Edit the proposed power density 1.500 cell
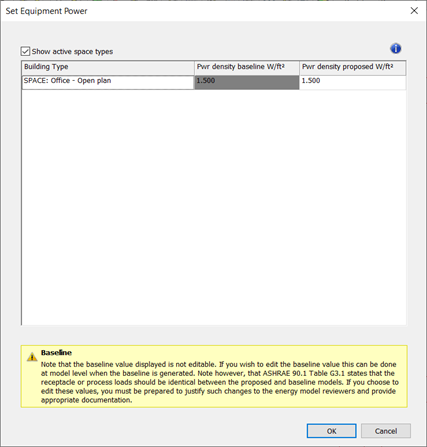The height and width of the screenshot is (447, 427). pyautogui.click(x=353, y=82)
